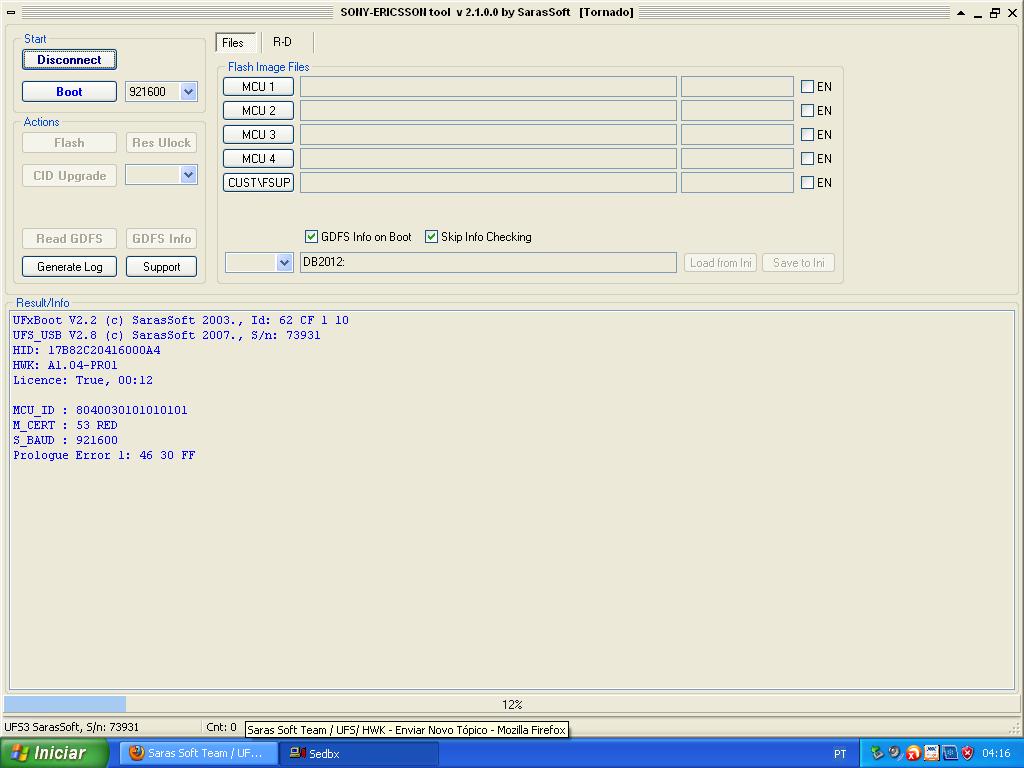This screenshot has width=1024, height=768.
Task: Click the Save to Ini button
Action: tap(798, 263)
